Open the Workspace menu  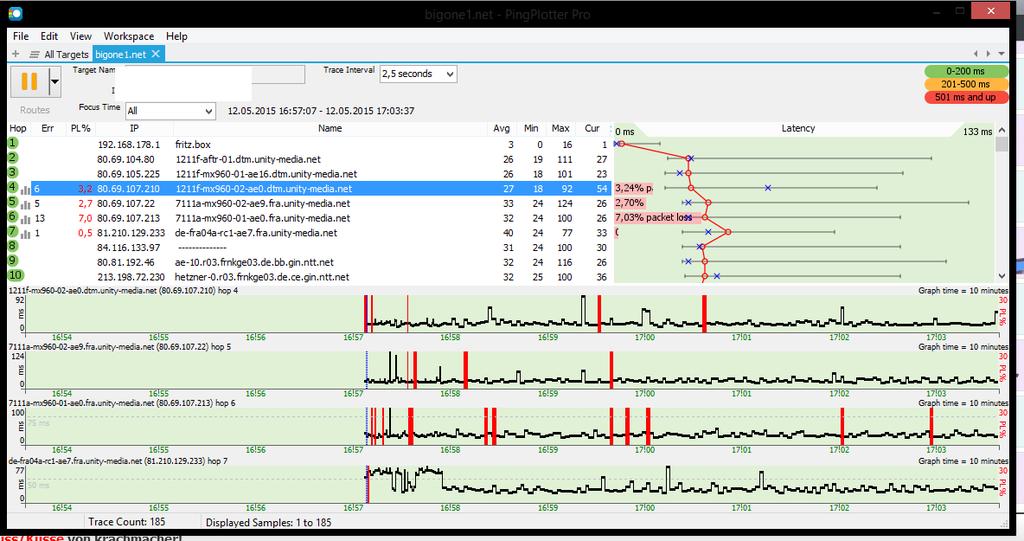[x=129, y=36]
